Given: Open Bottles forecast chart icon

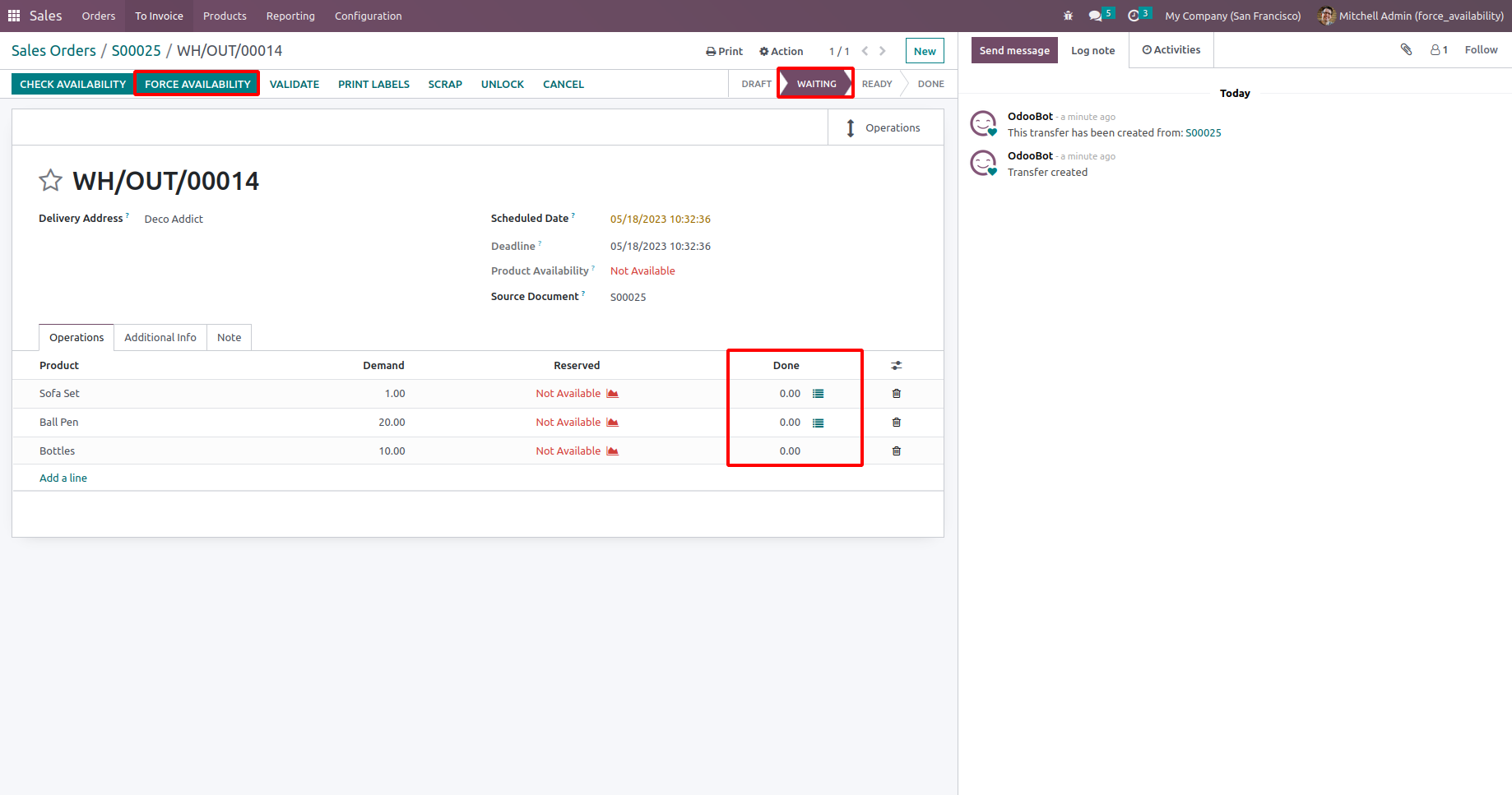Looking at the screenshot, I should pos(612,451).
